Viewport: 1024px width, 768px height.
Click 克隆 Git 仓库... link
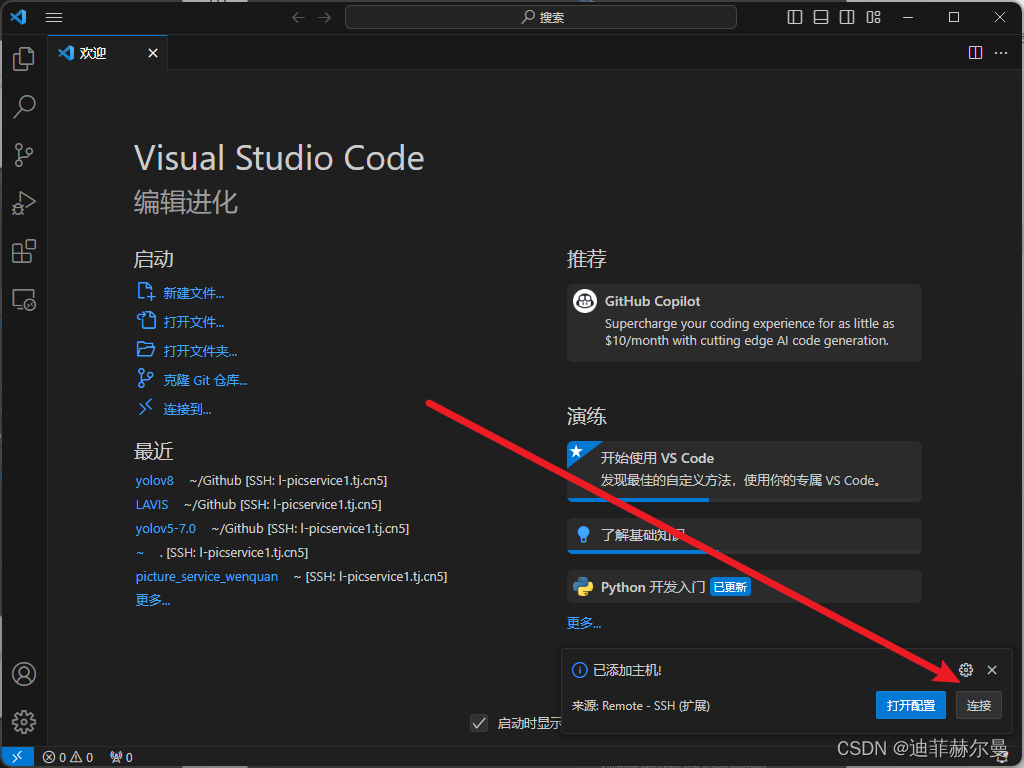coord(205,380)
